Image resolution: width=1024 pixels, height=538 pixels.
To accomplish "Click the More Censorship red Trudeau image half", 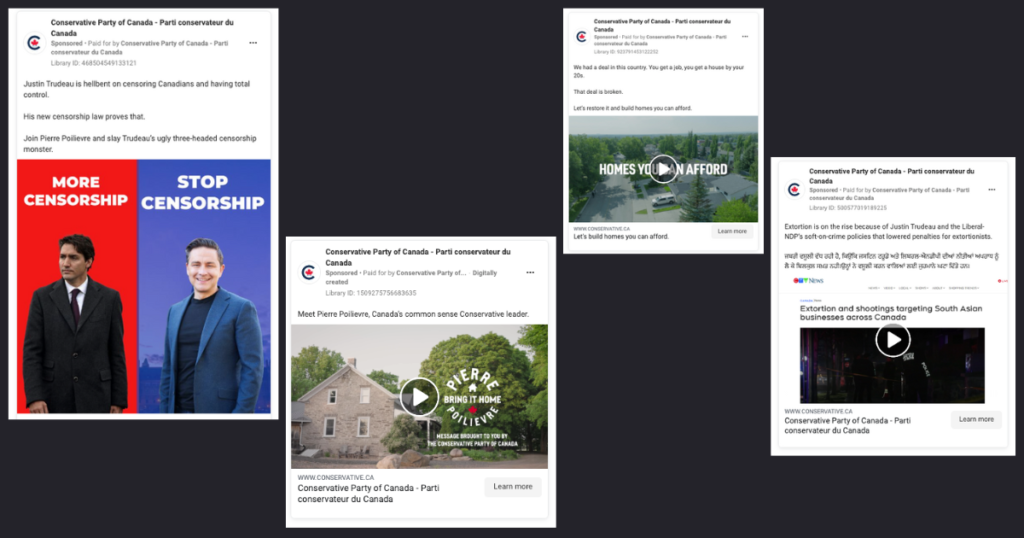I will click(77, 287).
